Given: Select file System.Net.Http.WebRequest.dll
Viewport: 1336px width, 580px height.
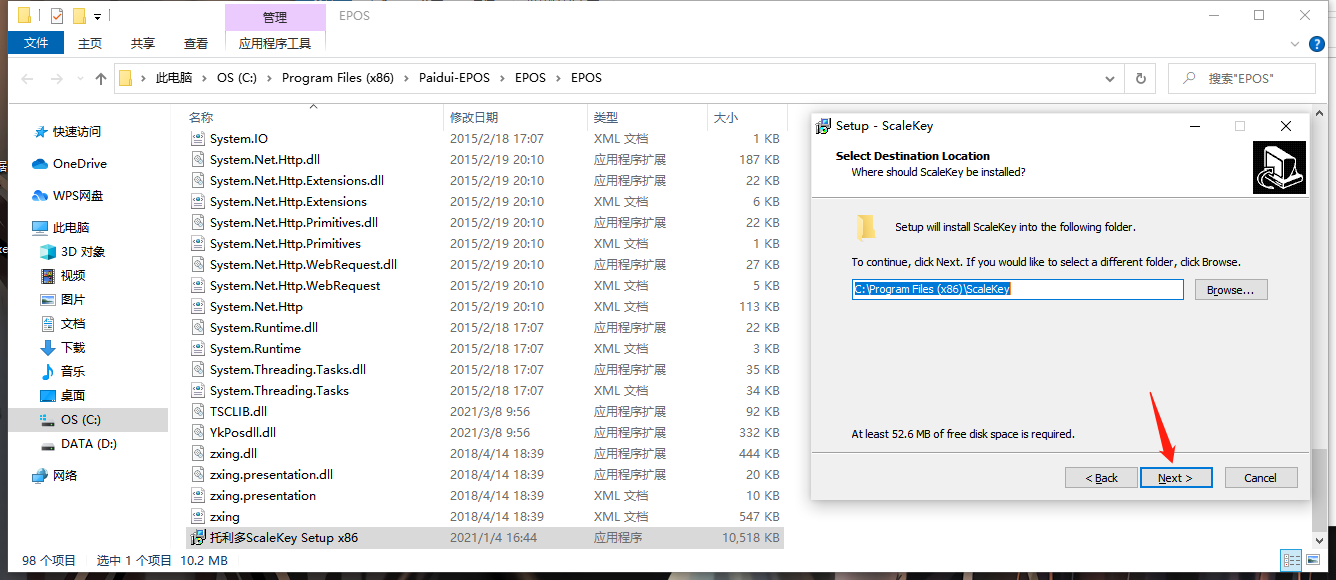Looking at the screenshot, I should coord(303,265).
